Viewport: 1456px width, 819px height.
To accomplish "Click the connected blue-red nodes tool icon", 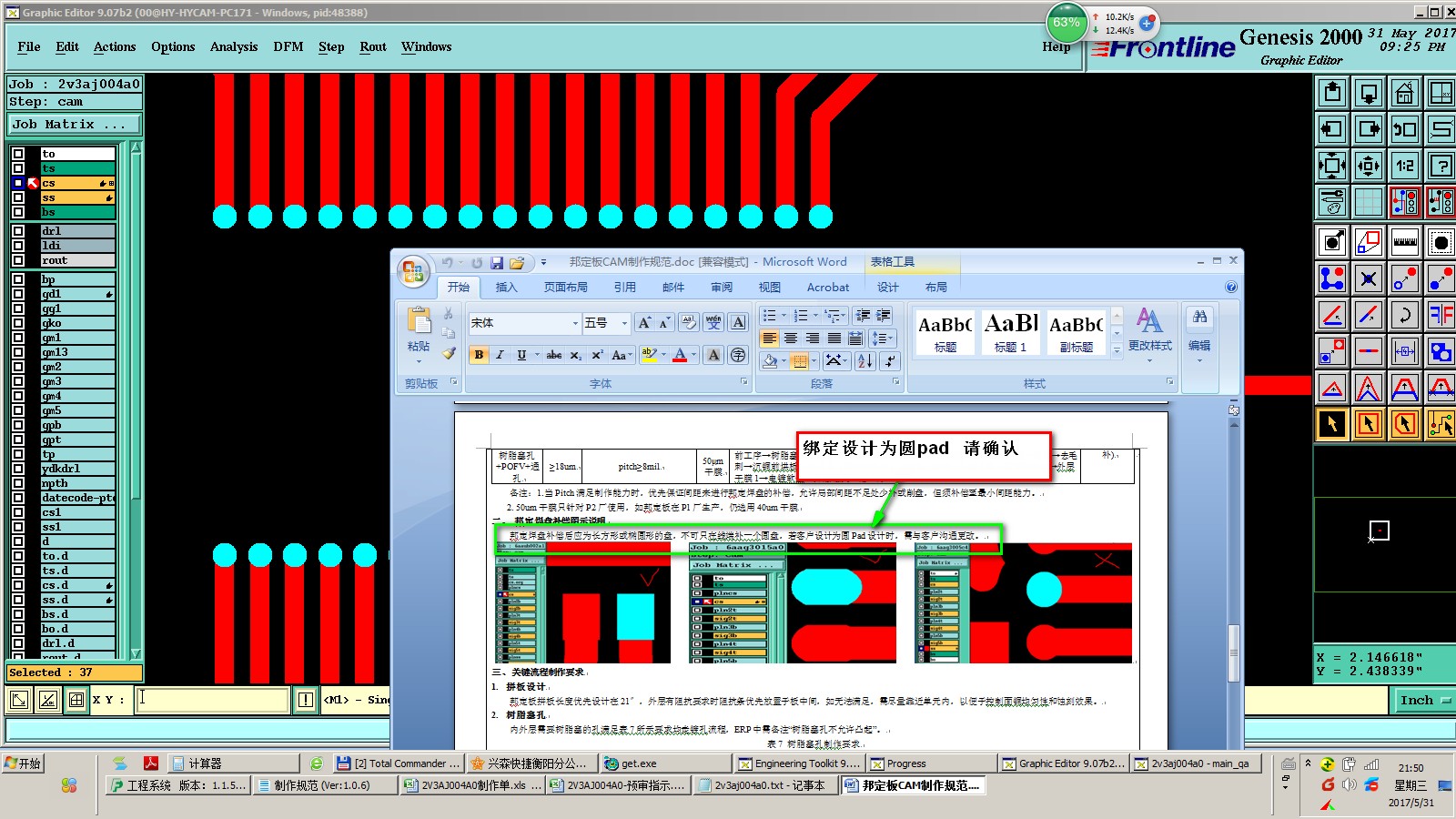I will click(1333, 278).
